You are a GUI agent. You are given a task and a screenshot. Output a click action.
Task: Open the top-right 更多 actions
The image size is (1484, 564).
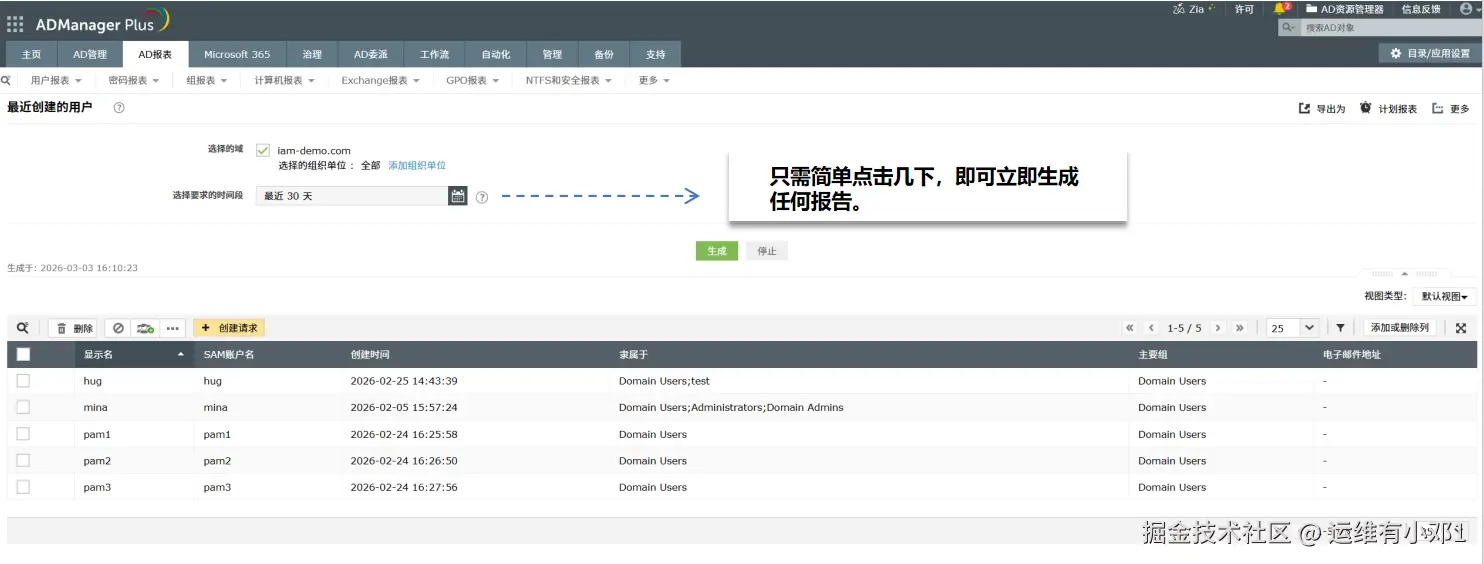(1450, 108)
